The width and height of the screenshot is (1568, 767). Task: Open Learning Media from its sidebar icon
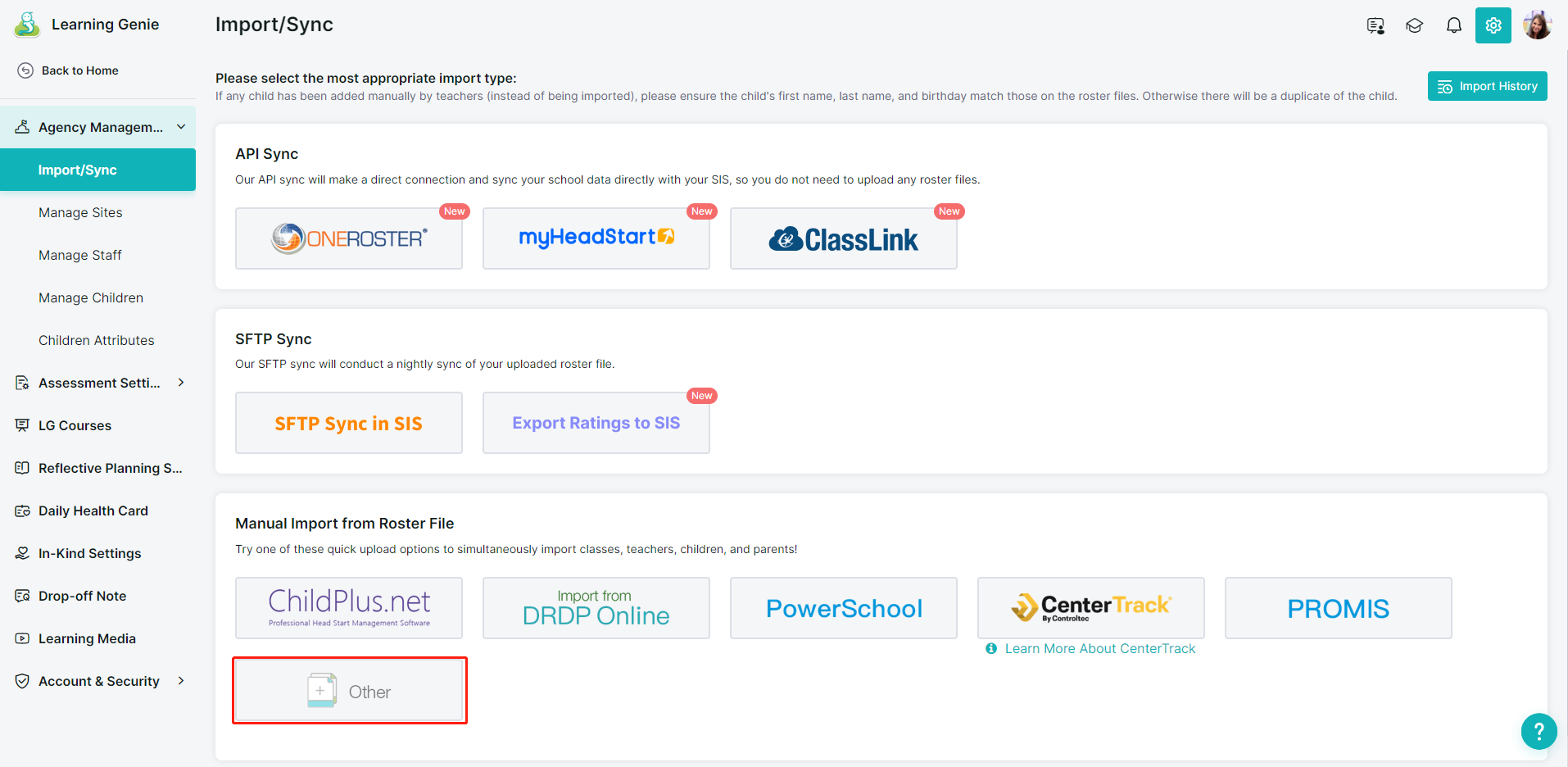(22, 638)
